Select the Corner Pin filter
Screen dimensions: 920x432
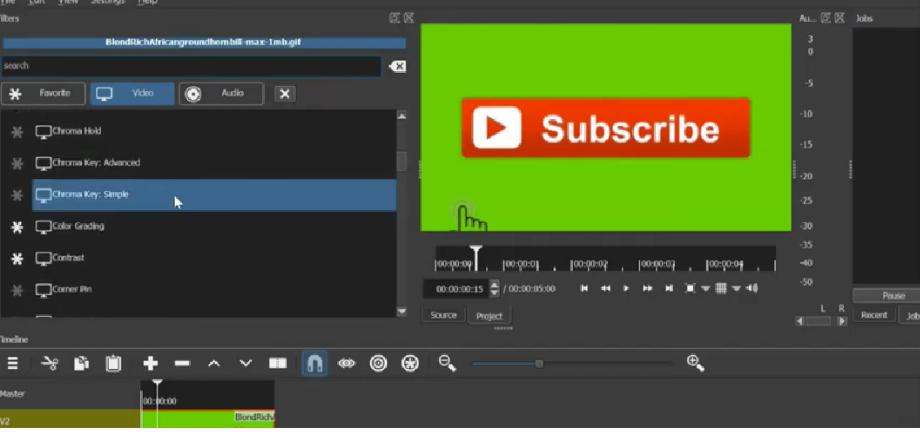(214, 290)
